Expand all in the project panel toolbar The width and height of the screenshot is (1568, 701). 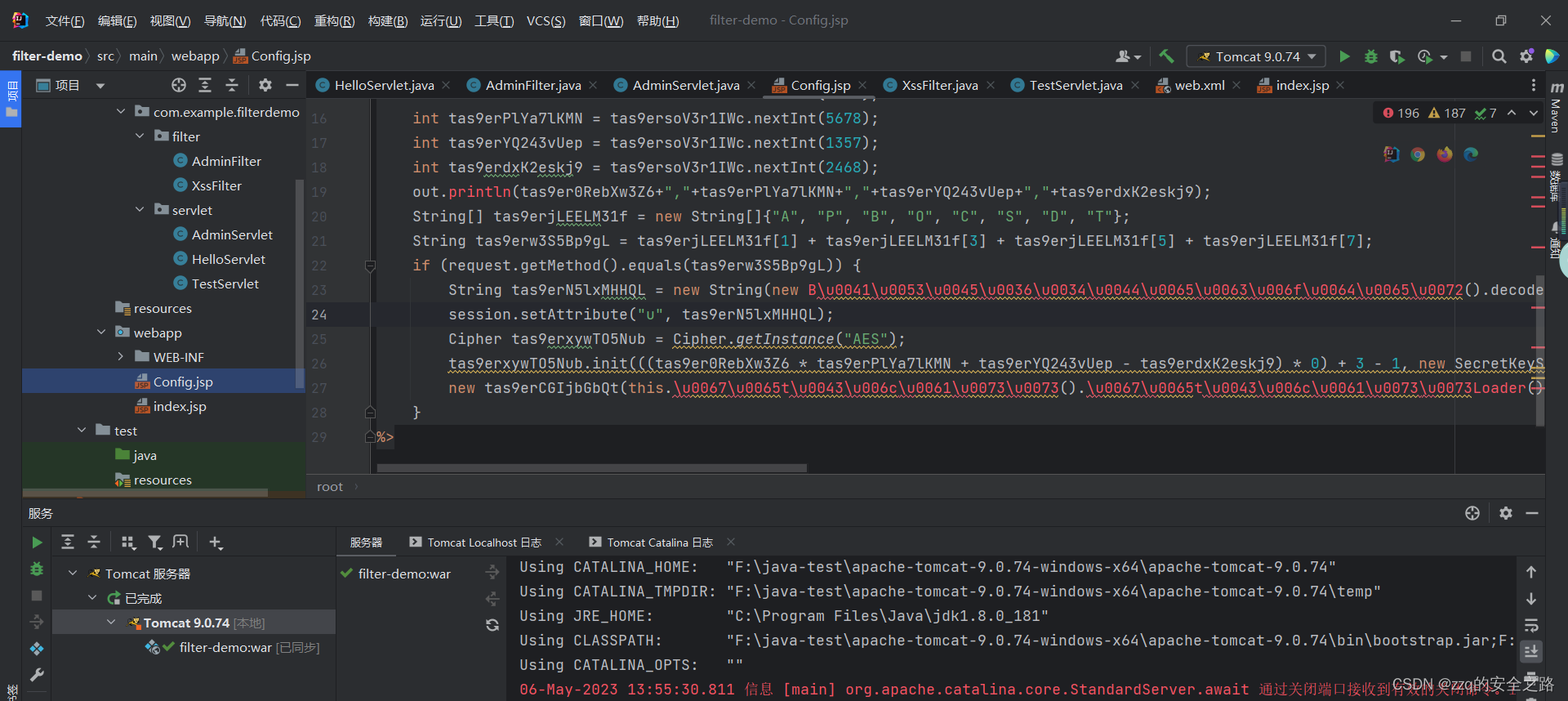pyautogui.click(x=205, y=85)
